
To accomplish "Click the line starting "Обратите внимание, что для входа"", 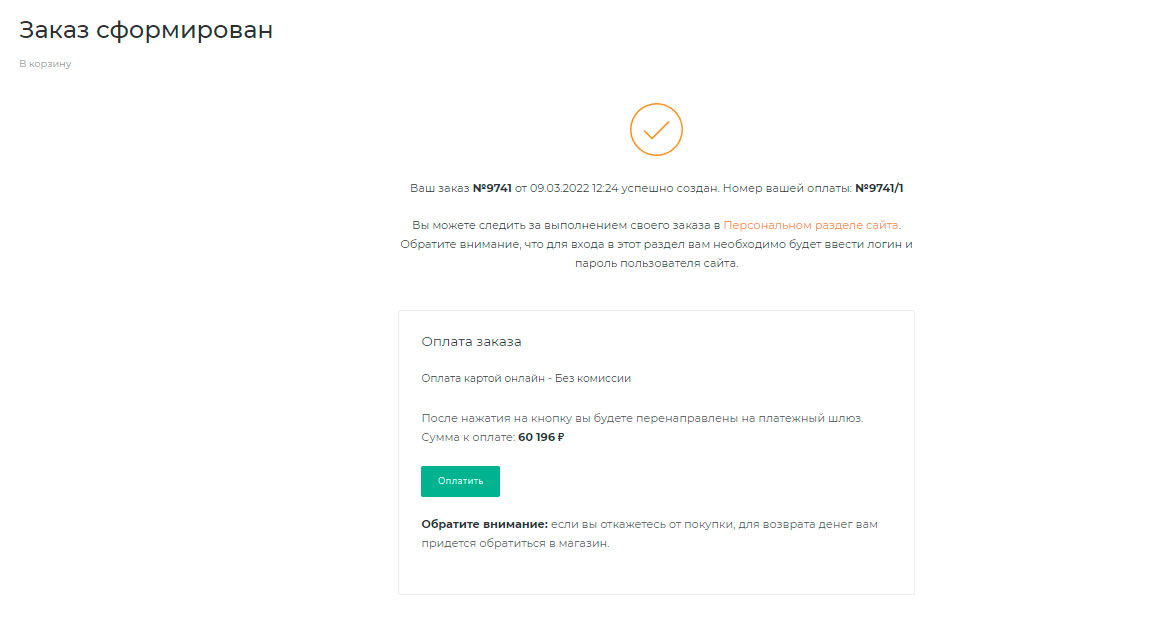I will click(x=656, y=245).
